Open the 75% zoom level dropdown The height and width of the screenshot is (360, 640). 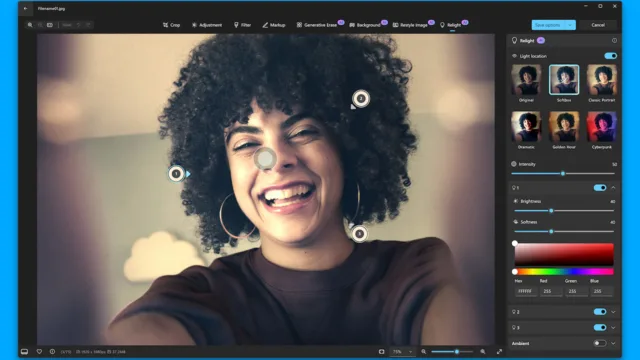click(402, 351)
